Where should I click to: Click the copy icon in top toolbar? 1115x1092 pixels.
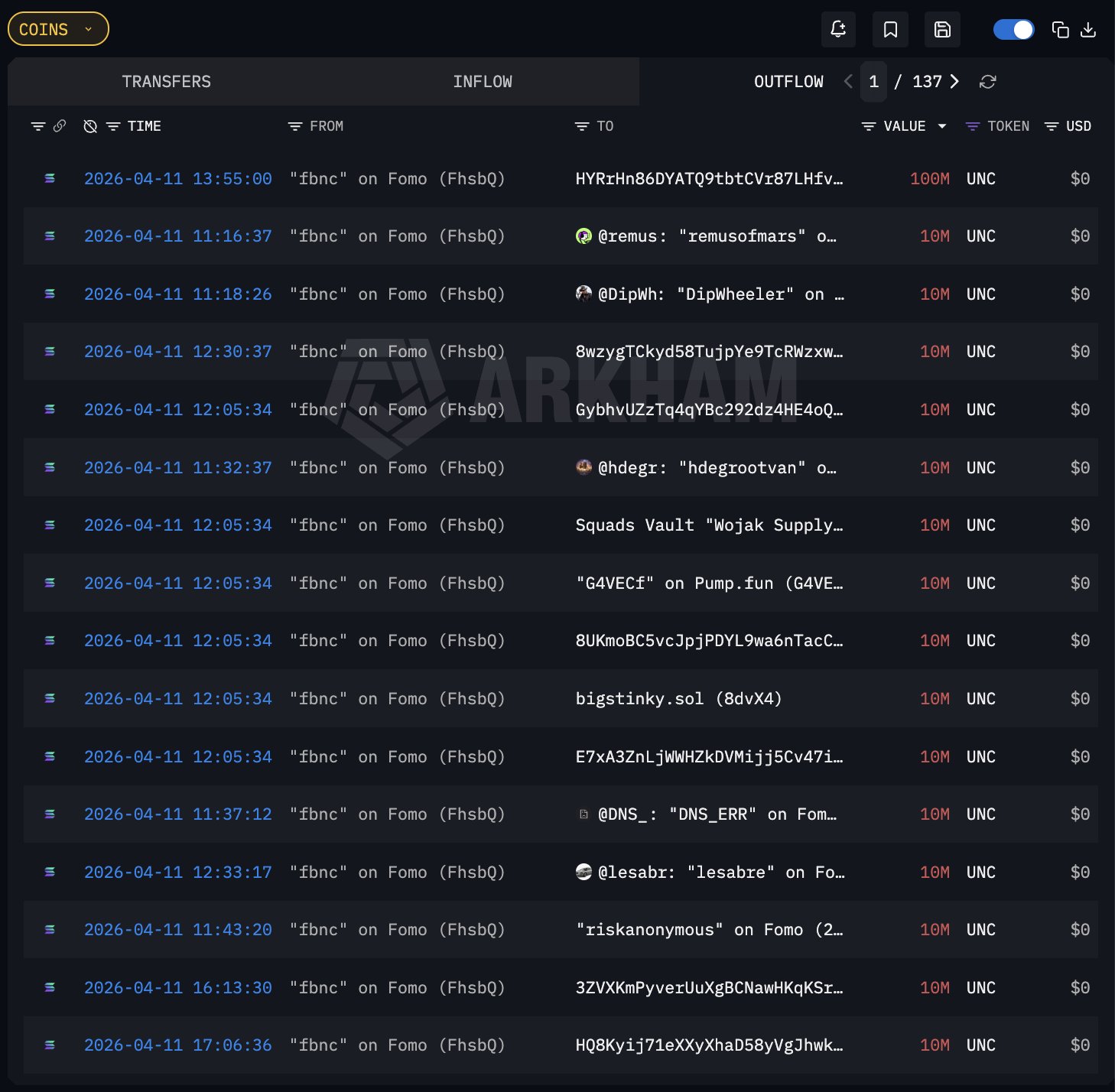tap(1060, 30)
